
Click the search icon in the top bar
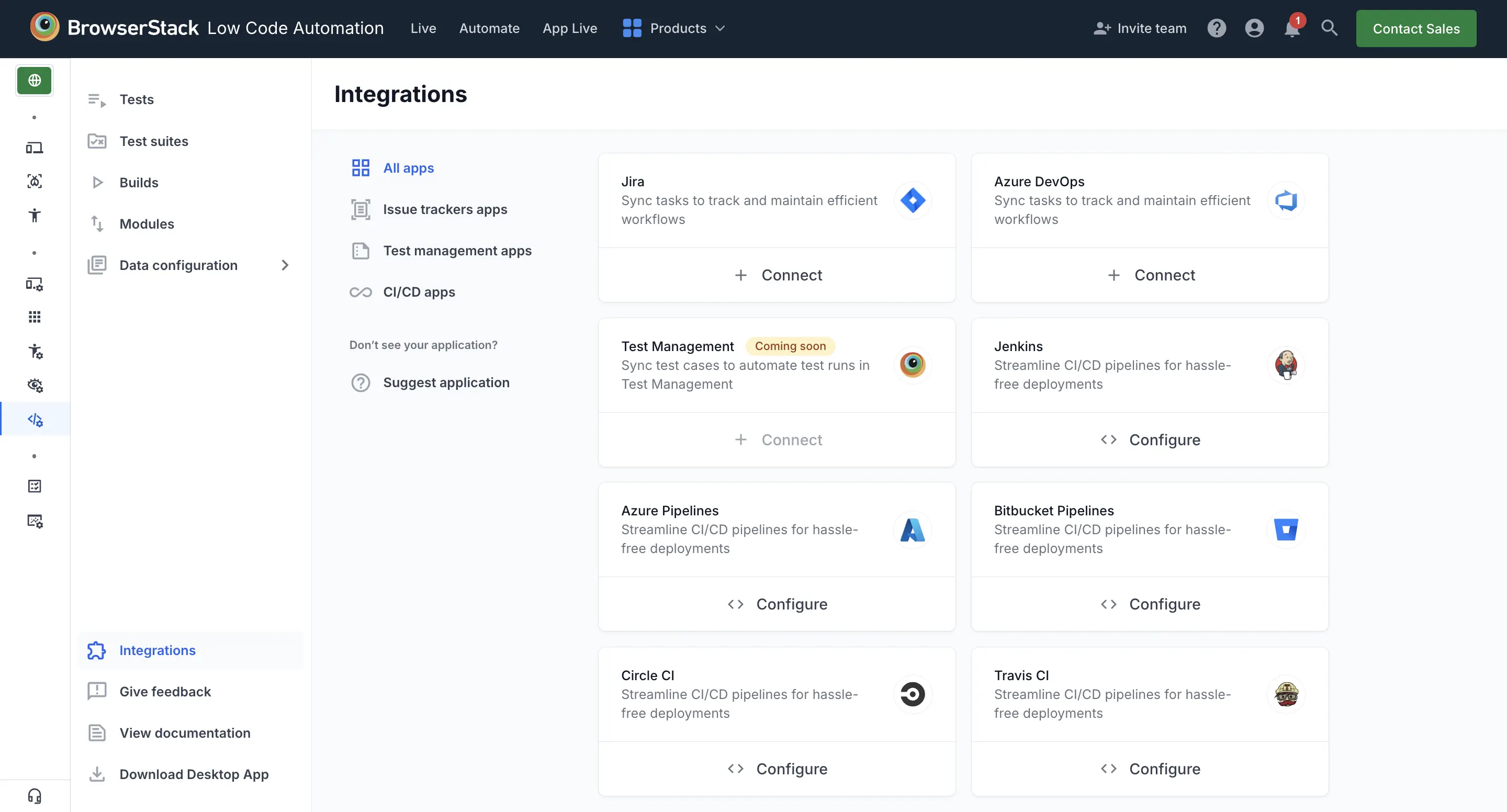1329,28
